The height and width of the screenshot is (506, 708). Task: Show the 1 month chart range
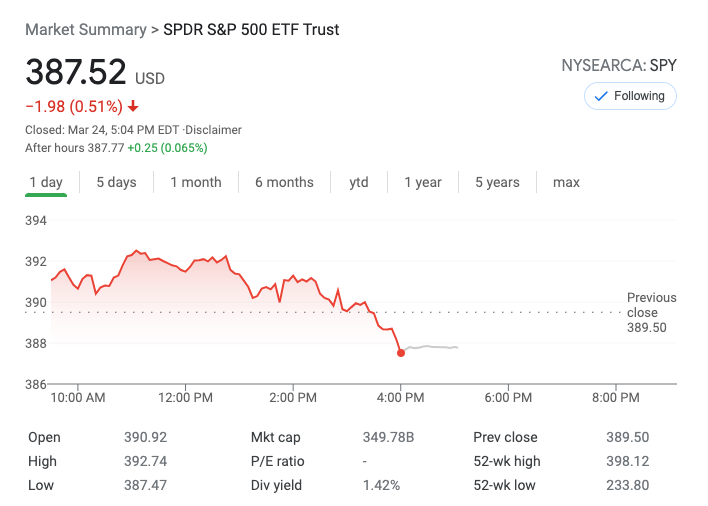(x=196, y=182)
